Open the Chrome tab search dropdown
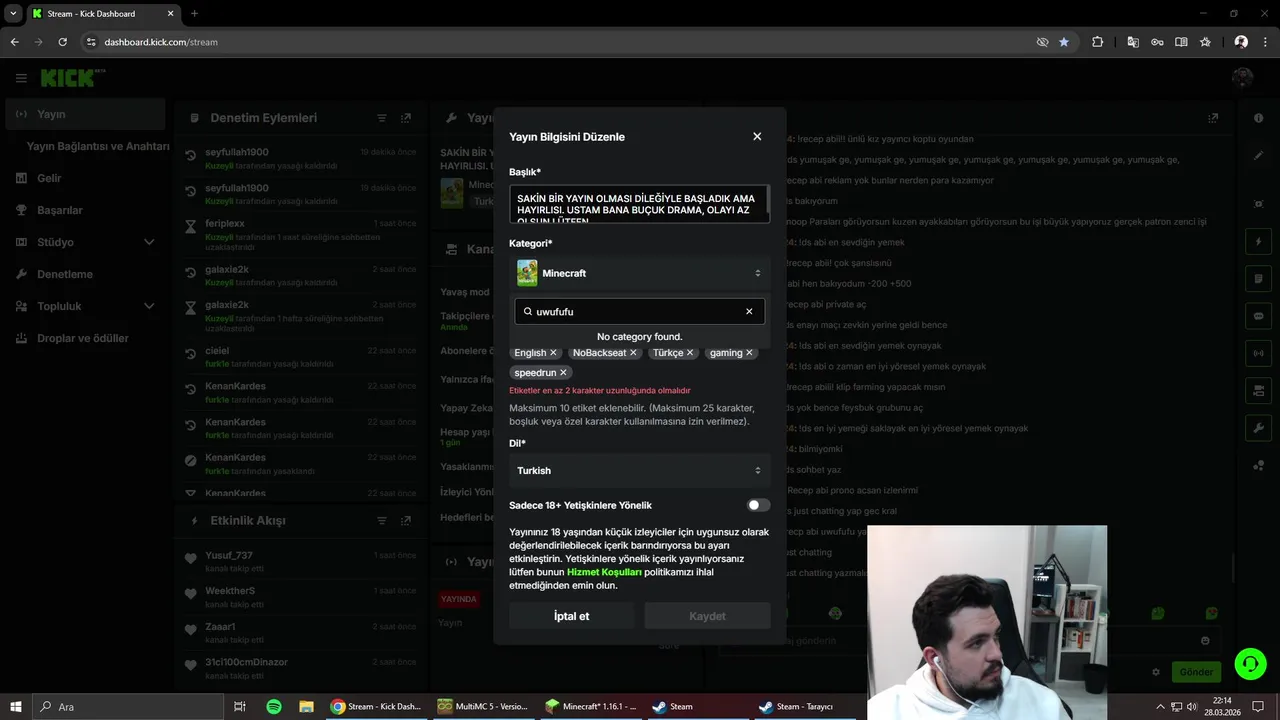The height and width of the screenshot is (720, 1280). click(13, 13)
